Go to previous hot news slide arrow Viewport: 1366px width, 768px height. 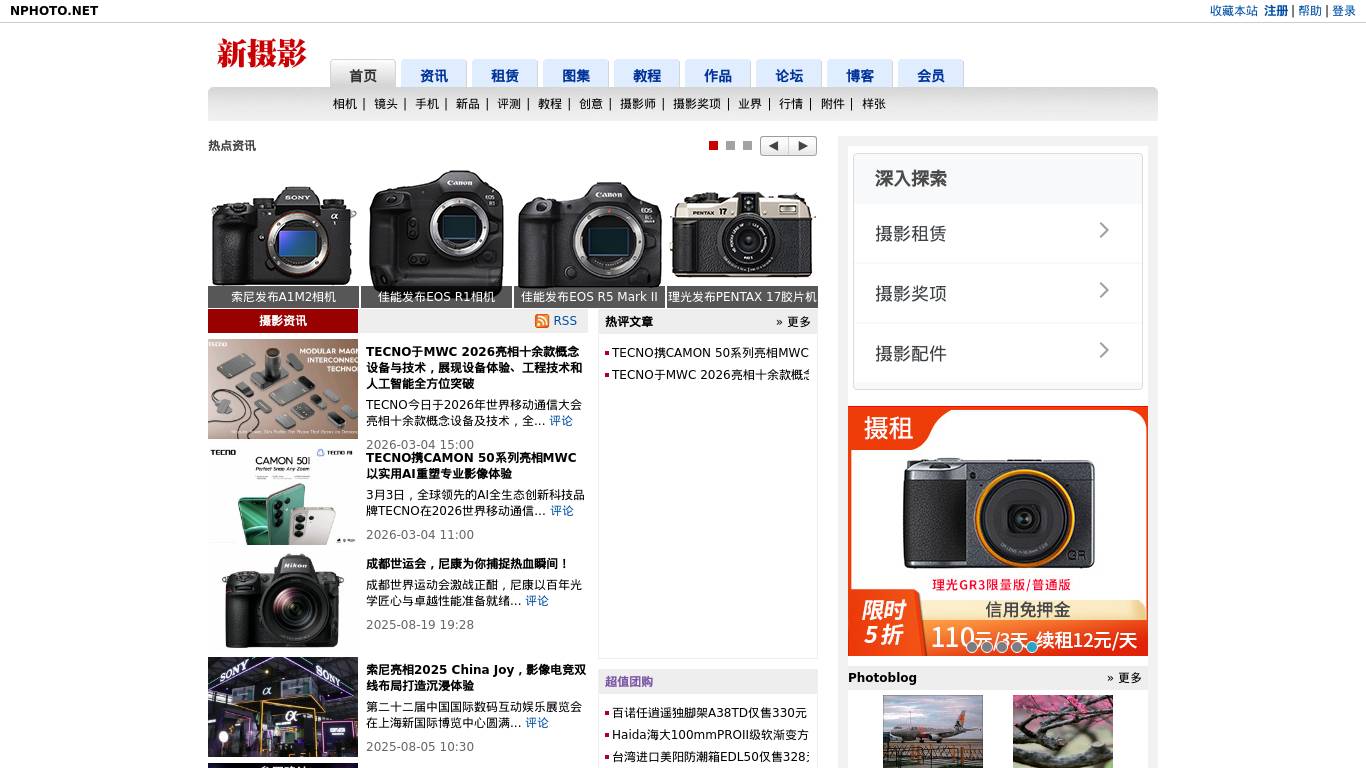(x=774, y=146)
